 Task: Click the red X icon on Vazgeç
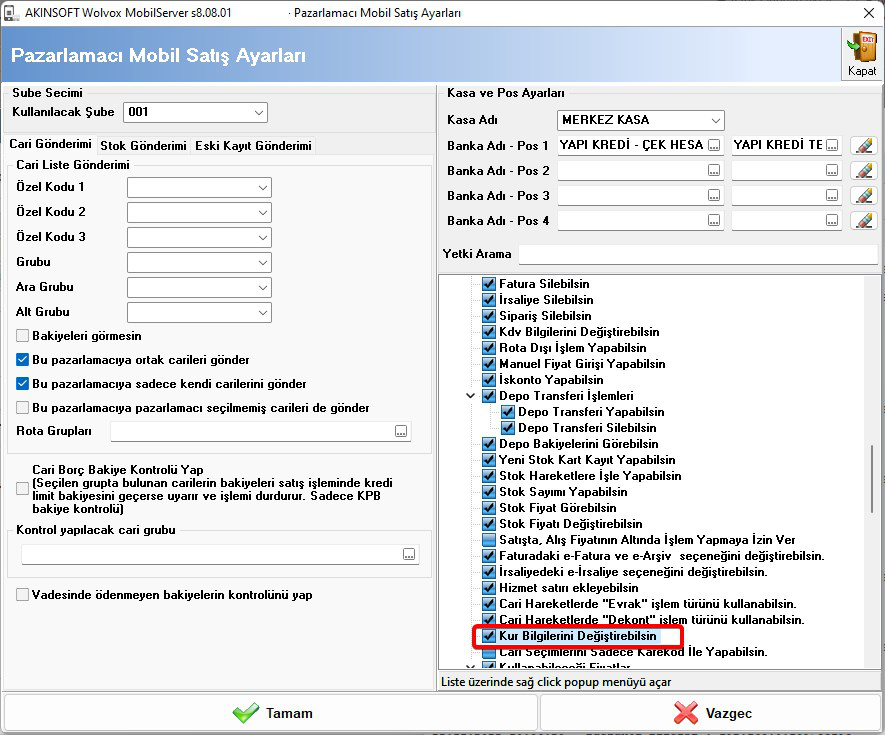686,713
